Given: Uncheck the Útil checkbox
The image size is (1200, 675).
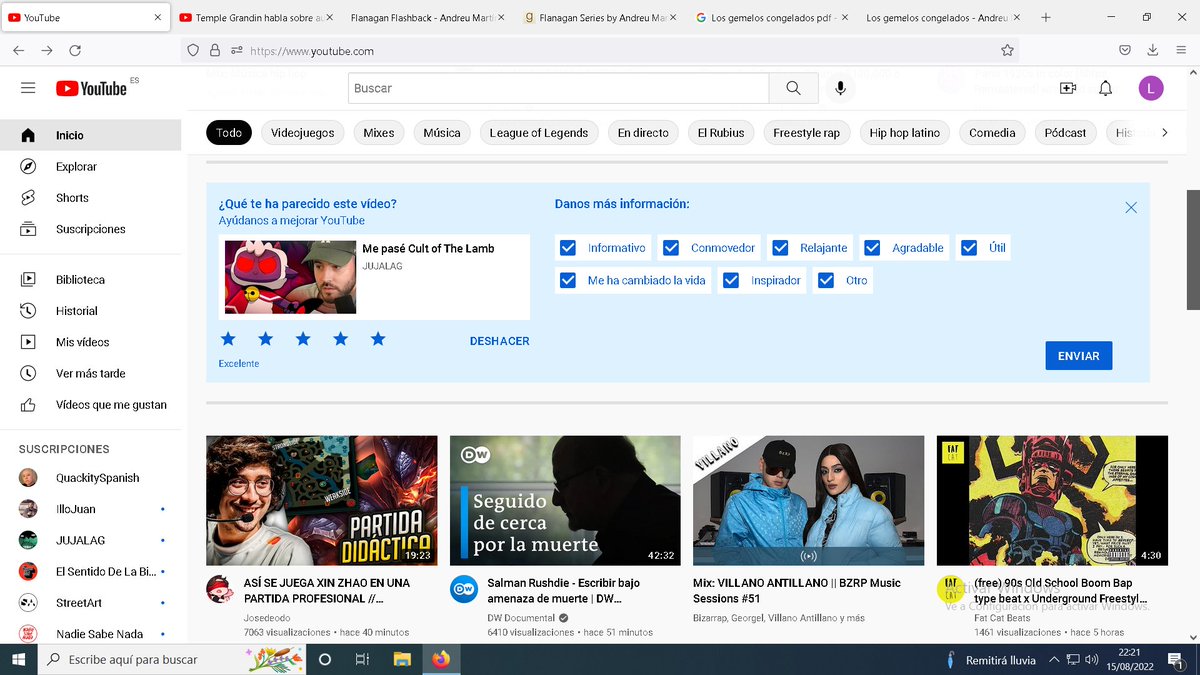Looking at the screenshot, I should [x=969, y=248].
